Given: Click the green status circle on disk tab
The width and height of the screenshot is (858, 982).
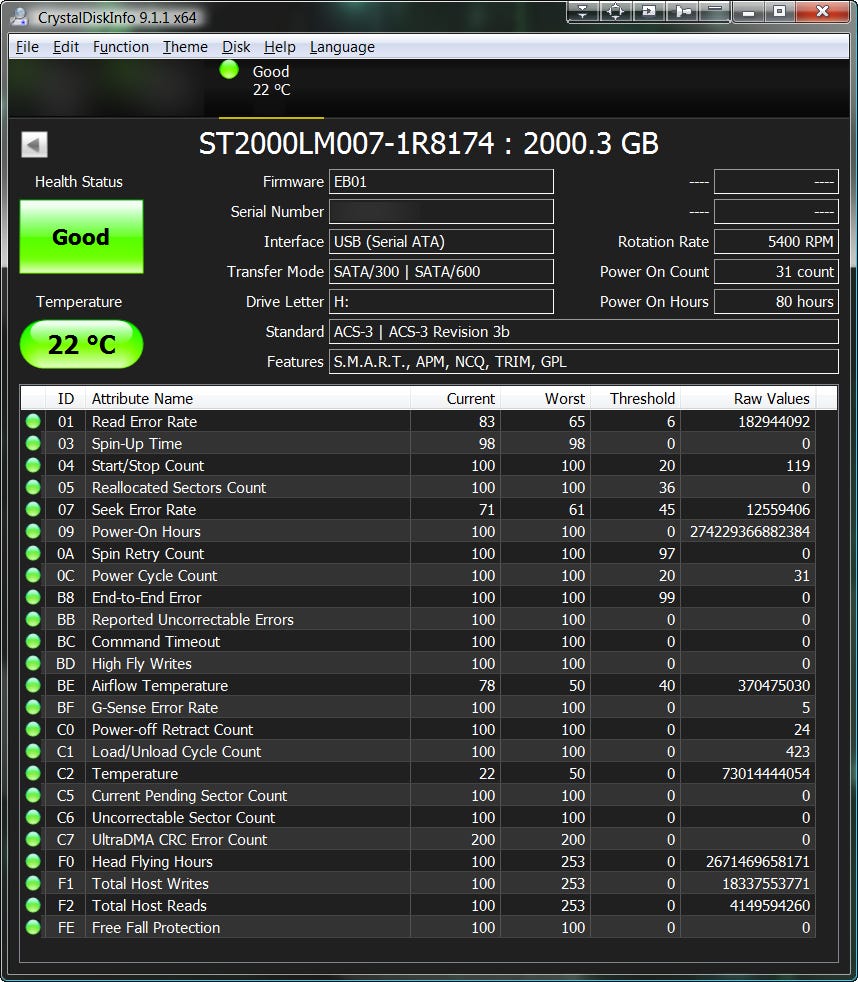Looking at the screenshot, I should pyautogui.click(x=229, y=70).
